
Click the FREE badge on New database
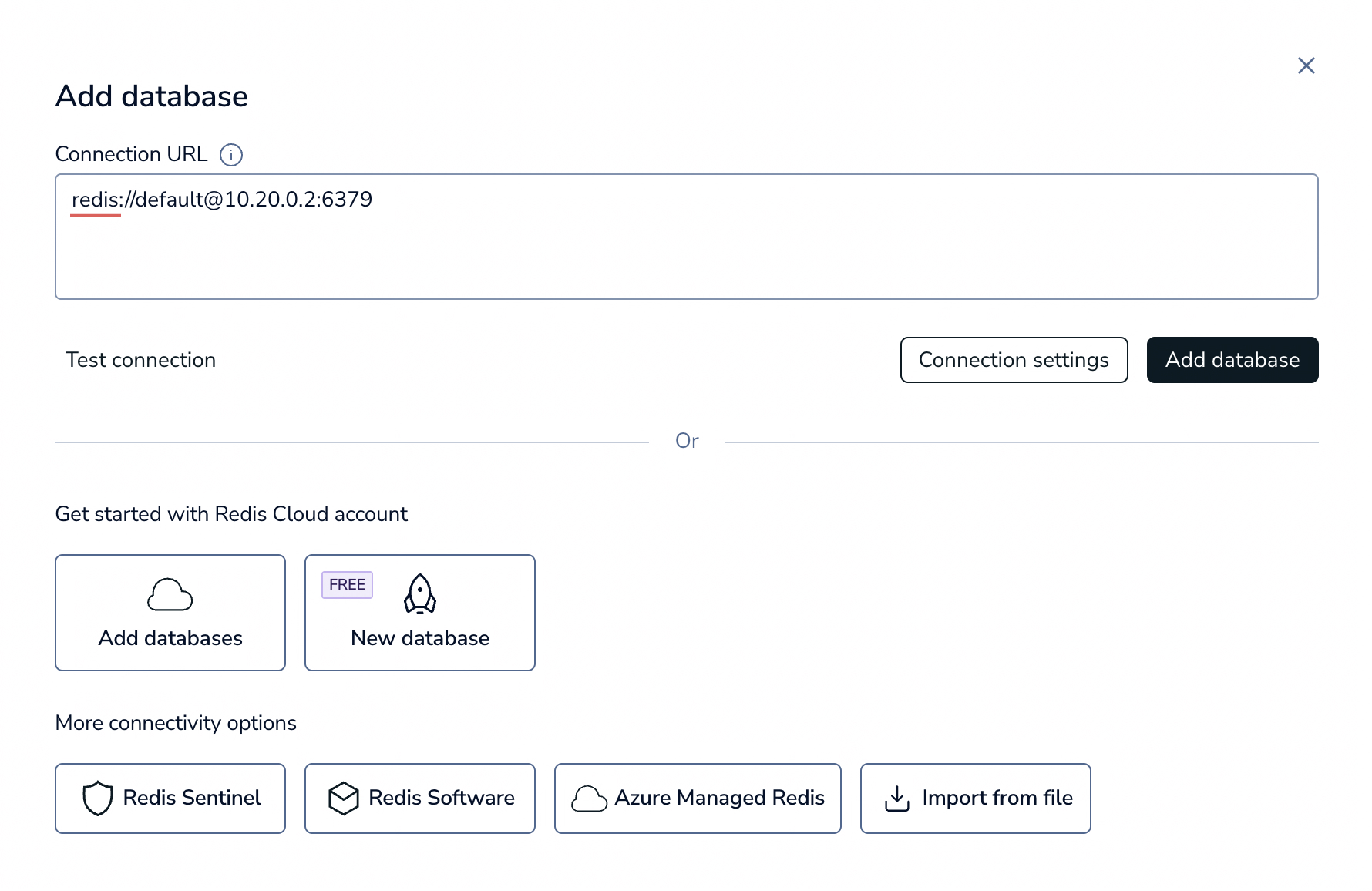point(347,585)
